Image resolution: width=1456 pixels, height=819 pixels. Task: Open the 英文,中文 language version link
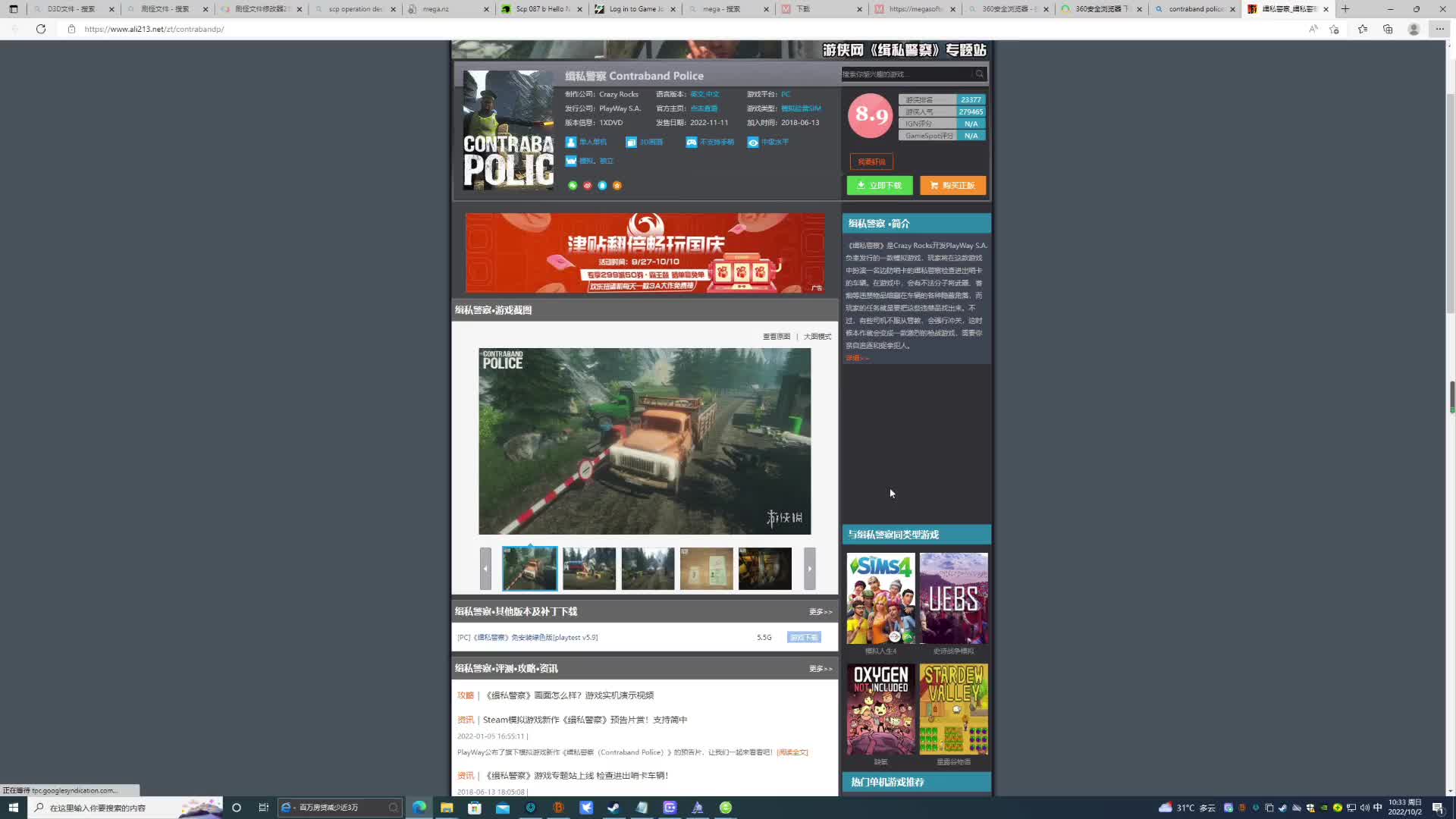704,94
